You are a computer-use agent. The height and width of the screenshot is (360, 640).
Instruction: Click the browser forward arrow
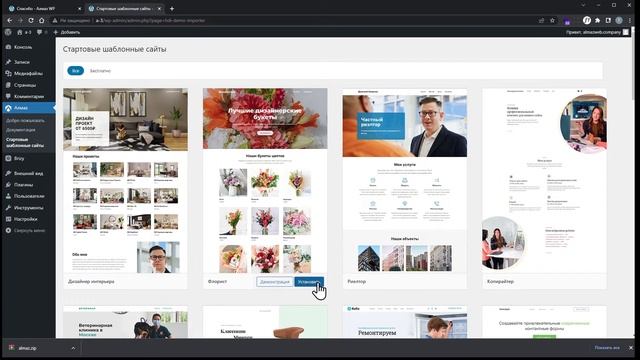click(20, 20)
